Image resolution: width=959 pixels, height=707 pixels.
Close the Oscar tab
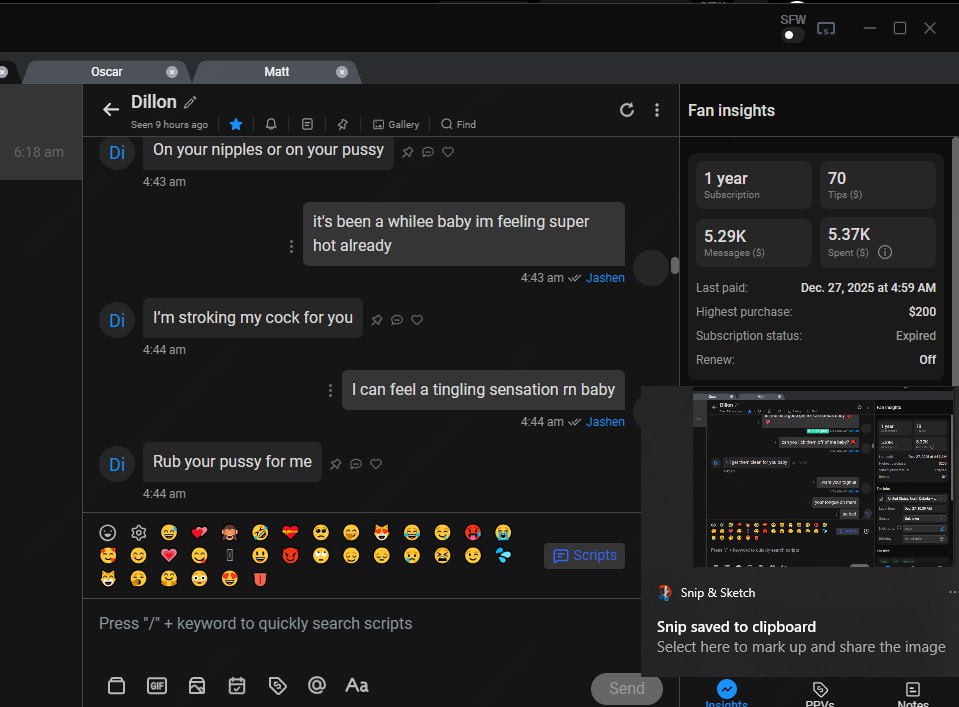(x=172, y=72)
